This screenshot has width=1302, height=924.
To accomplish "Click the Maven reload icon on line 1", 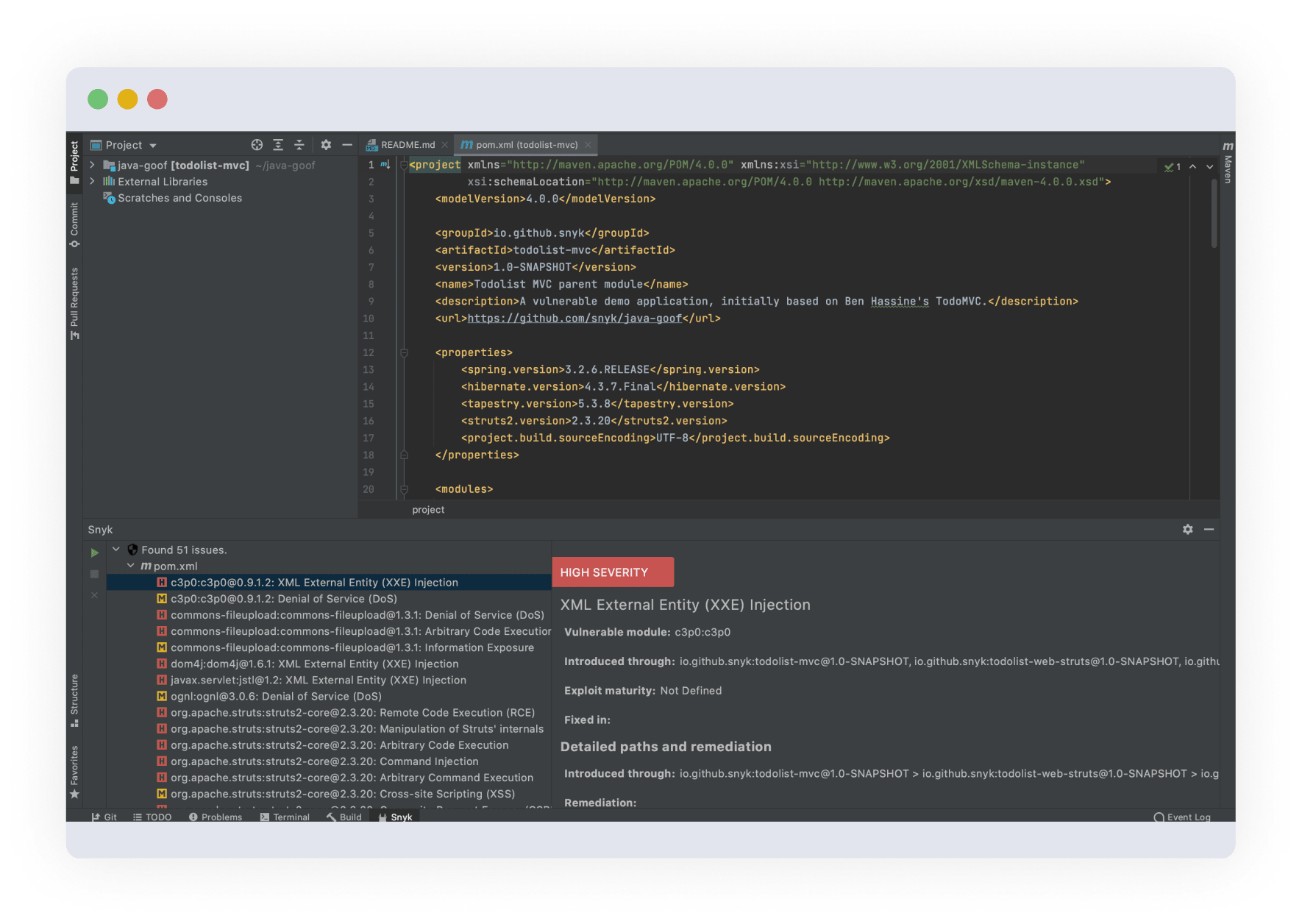I will [x=385, y=165].
